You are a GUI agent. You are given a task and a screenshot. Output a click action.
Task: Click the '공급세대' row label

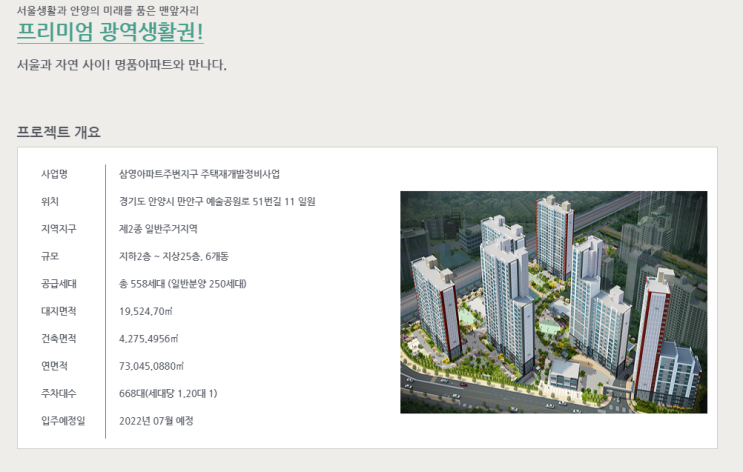59,284
